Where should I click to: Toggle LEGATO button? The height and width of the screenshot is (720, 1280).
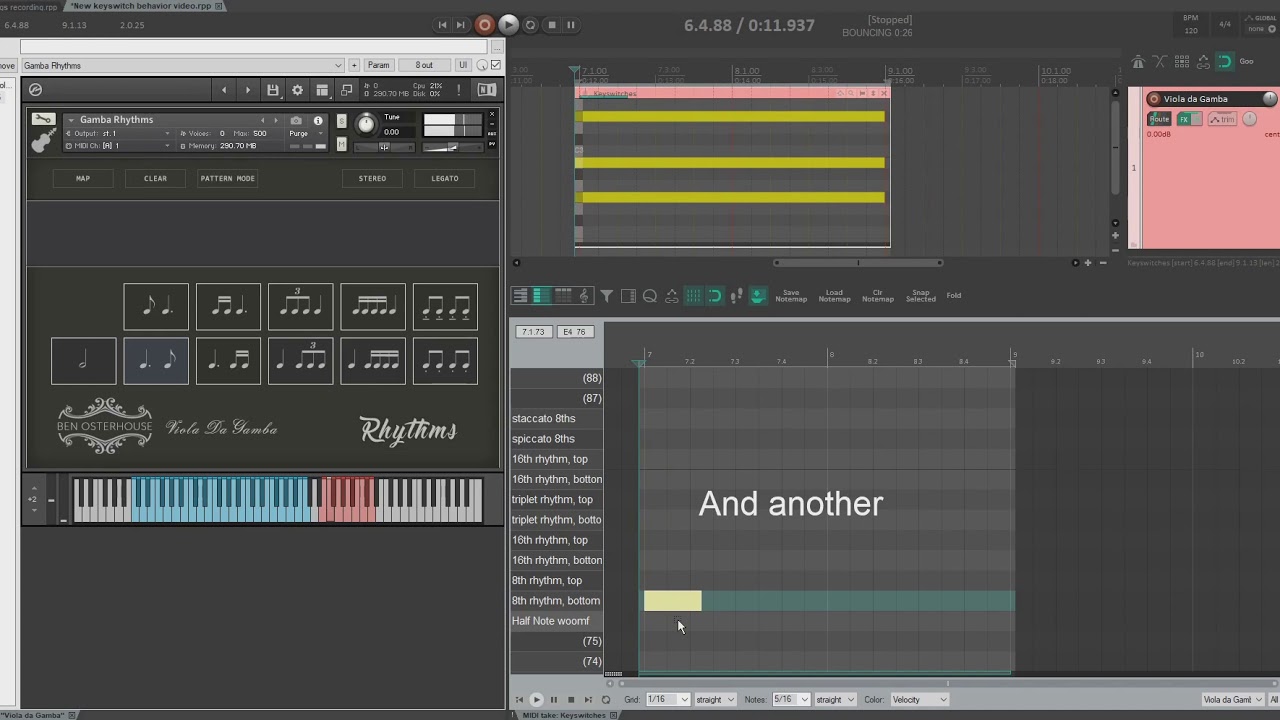click(445, 178)
